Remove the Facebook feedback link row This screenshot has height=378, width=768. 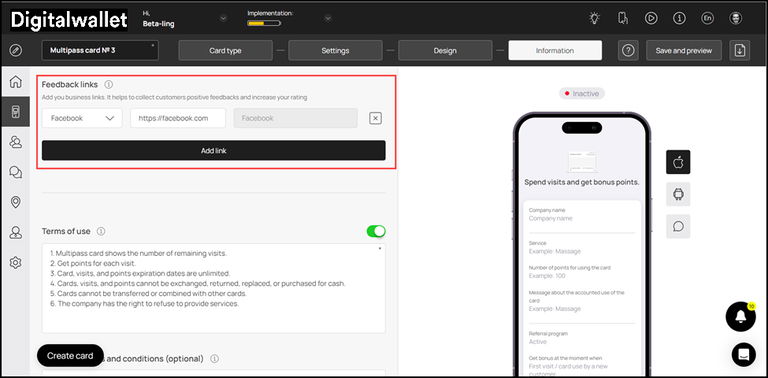[375, 118]
